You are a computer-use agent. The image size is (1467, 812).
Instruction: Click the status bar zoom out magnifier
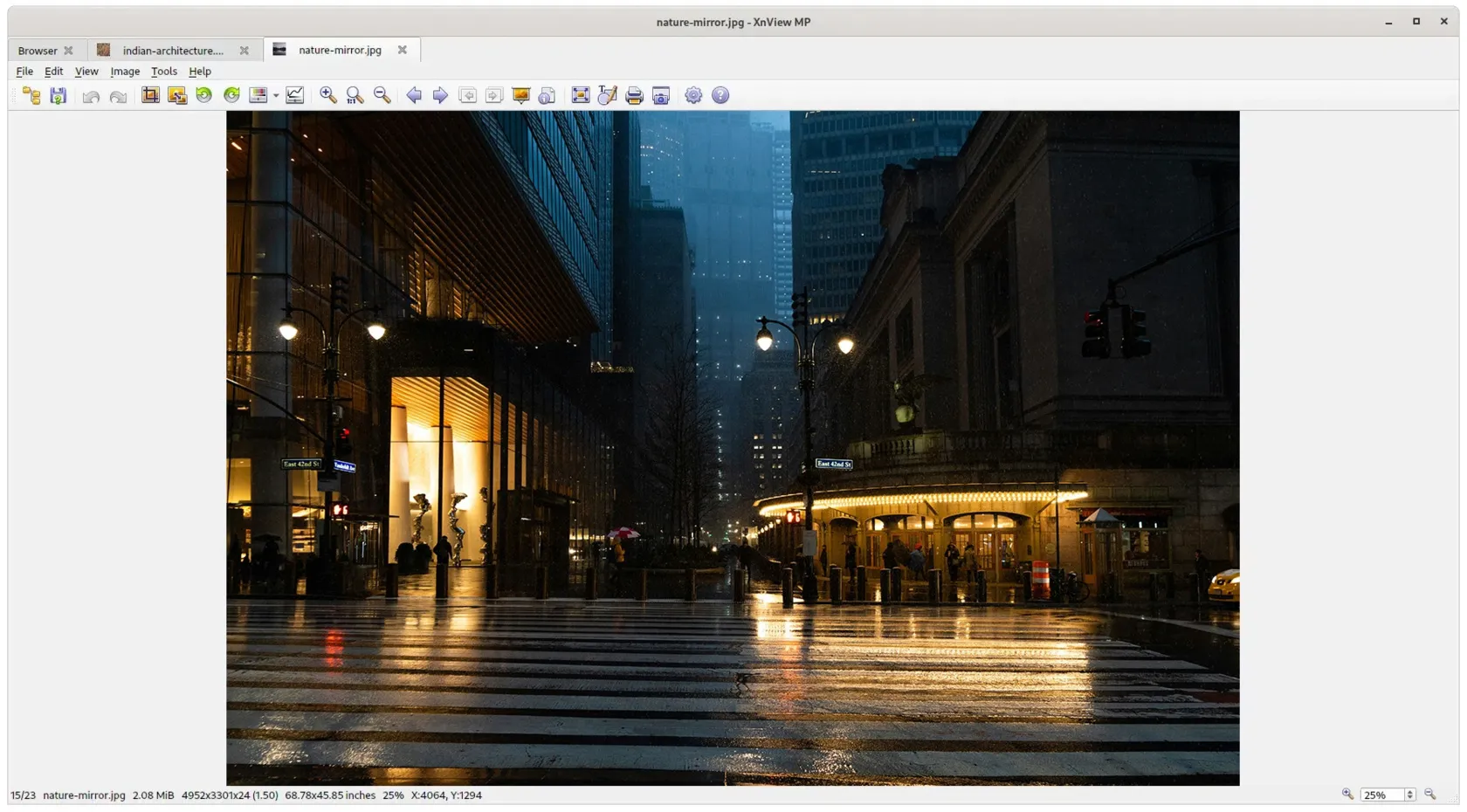click(1430, 795)
